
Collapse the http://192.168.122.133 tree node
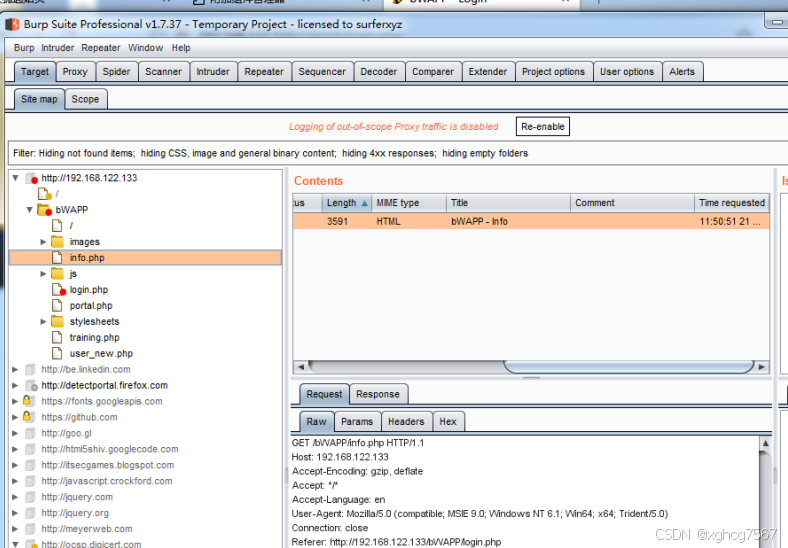pos(16,178)
